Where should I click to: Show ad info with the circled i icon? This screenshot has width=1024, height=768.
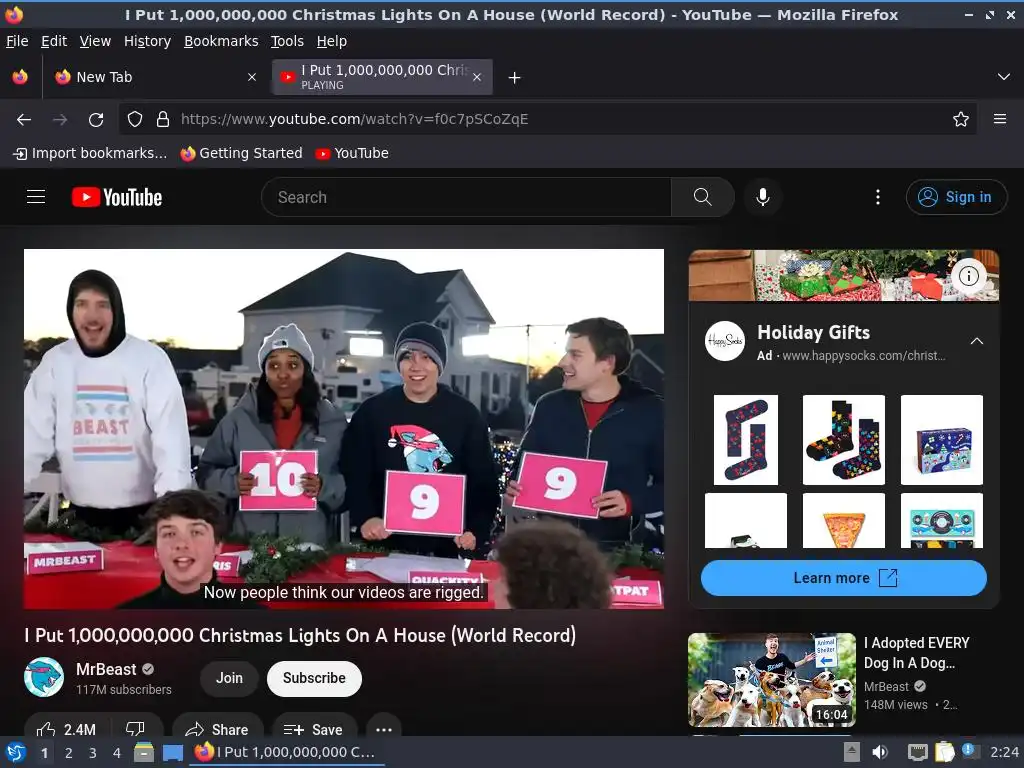[x=968, y=276]
